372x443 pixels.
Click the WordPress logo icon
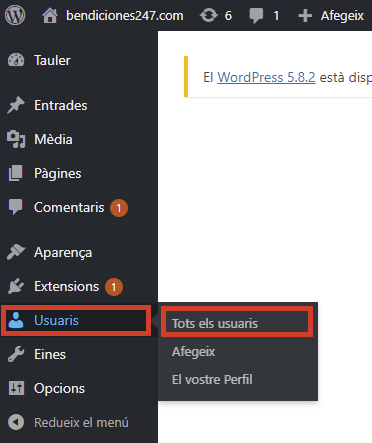point(15,15)
